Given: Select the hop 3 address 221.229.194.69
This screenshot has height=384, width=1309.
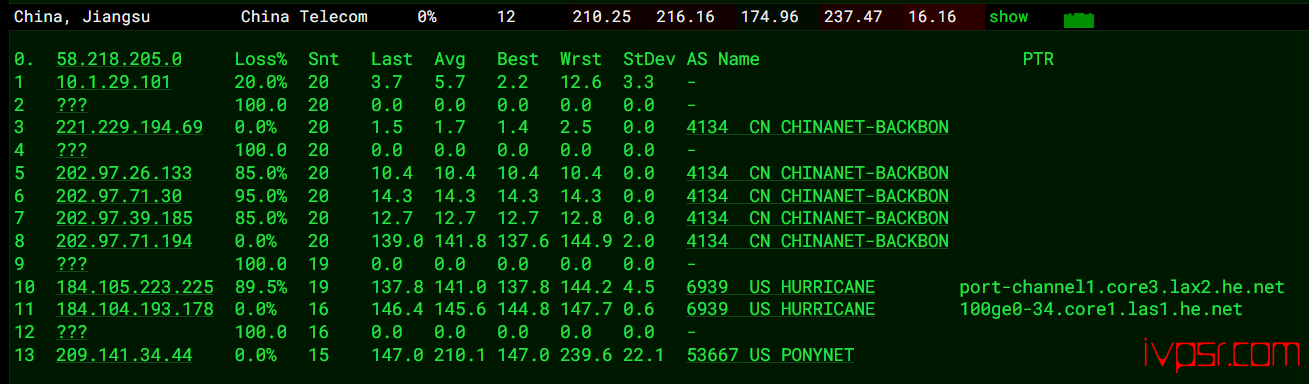Looking at the screenshot, I should [130, 127].
